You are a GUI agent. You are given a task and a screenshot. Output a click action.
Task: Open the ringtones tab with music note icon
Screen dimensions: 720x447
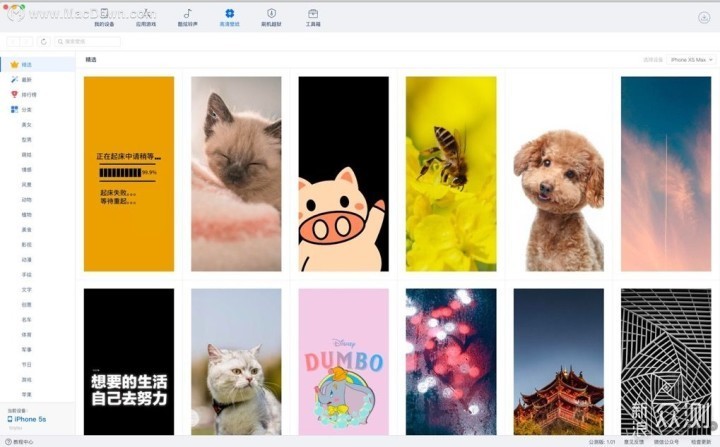187,17
